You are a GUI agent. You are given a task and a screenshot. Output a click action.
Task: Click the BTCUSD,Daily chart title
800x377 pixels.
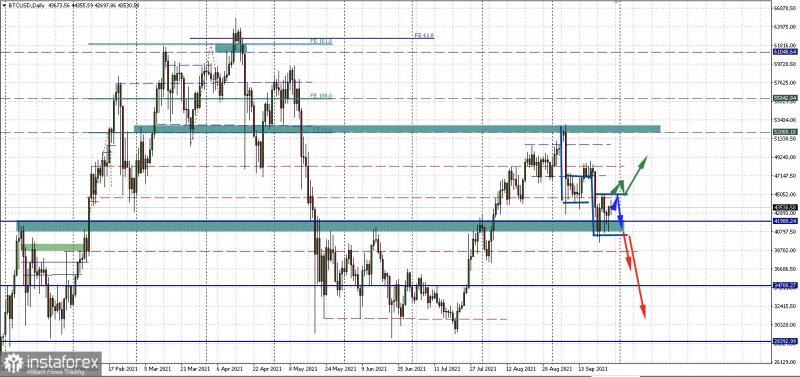coord(27,4)
